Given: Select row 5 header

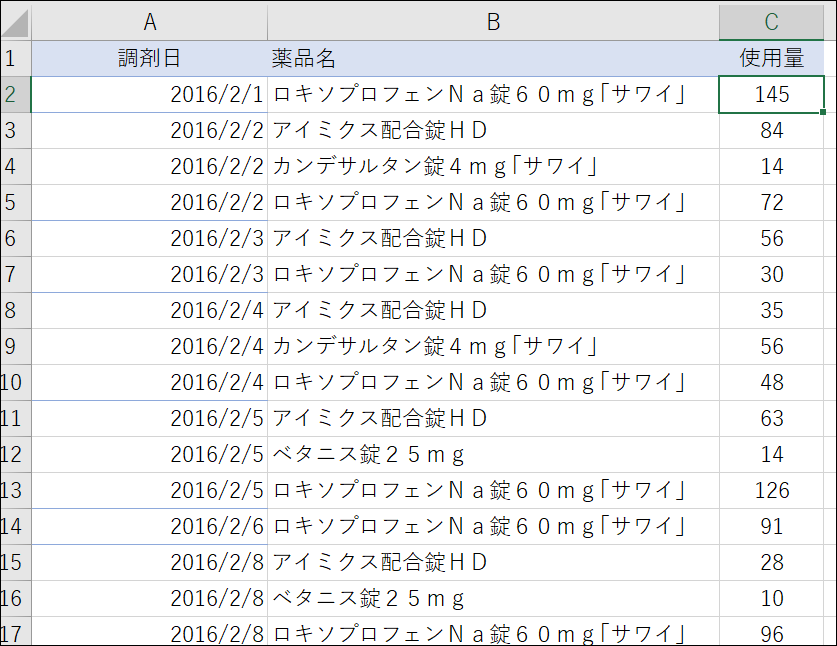Looking at the screenshot, I should pyautogui.click(x=15, y=202).
